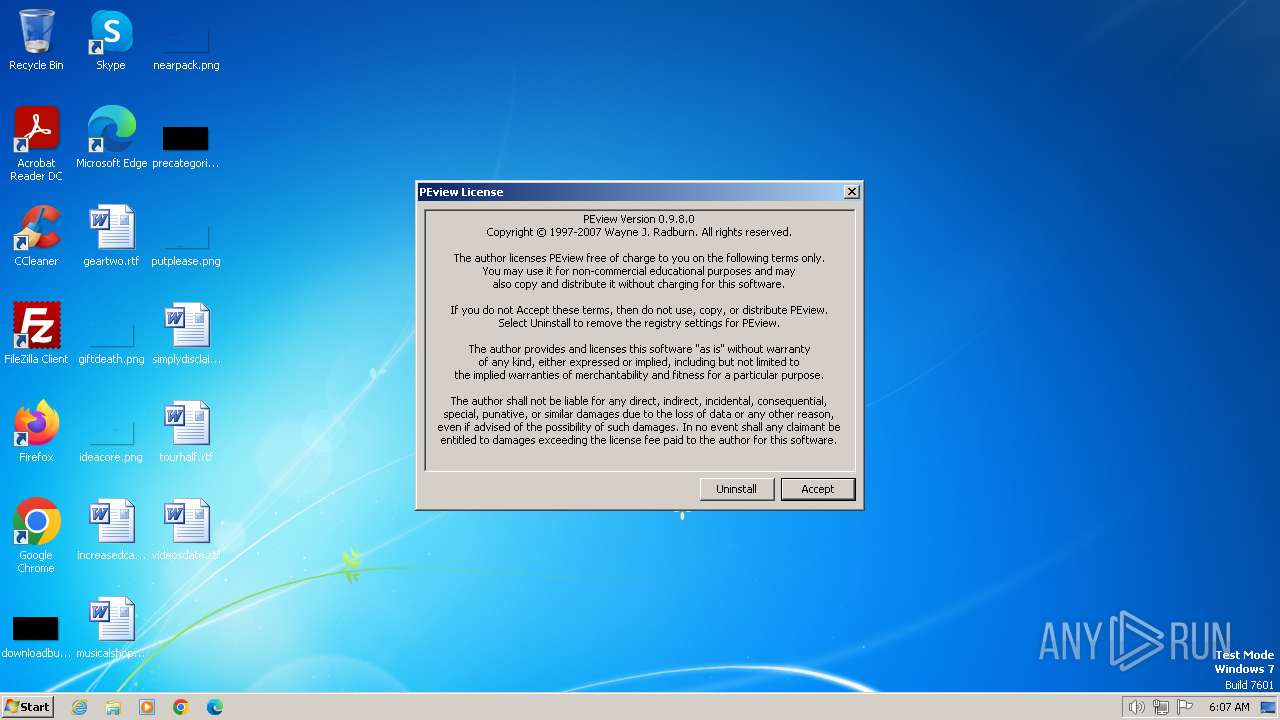Open the Action Center flag icon
The height and width of the screenshot is (720, 1280).
tap(1186, 707)
